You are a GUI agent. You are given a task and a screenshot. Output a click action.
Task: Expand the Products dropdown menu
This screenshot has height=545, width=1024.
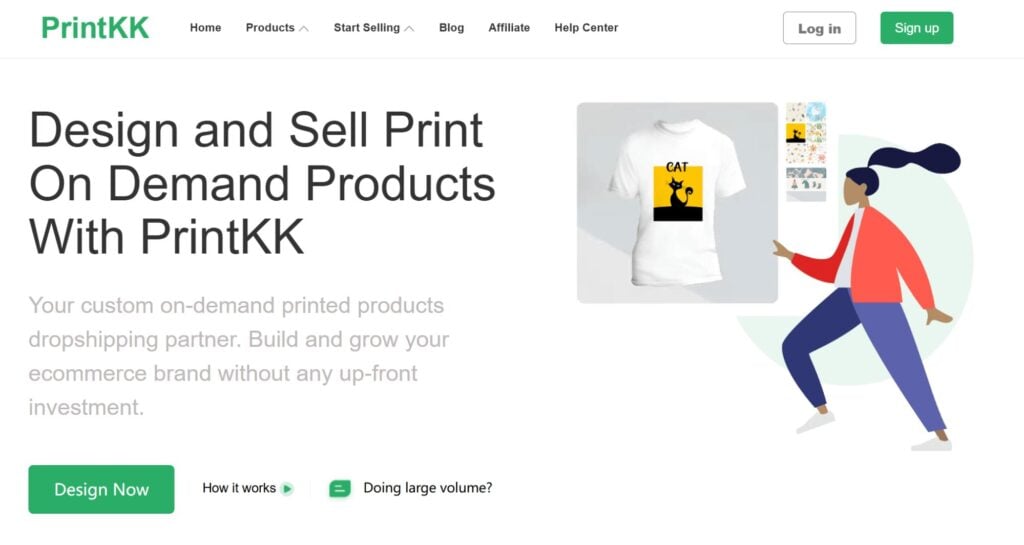(270, 28)
